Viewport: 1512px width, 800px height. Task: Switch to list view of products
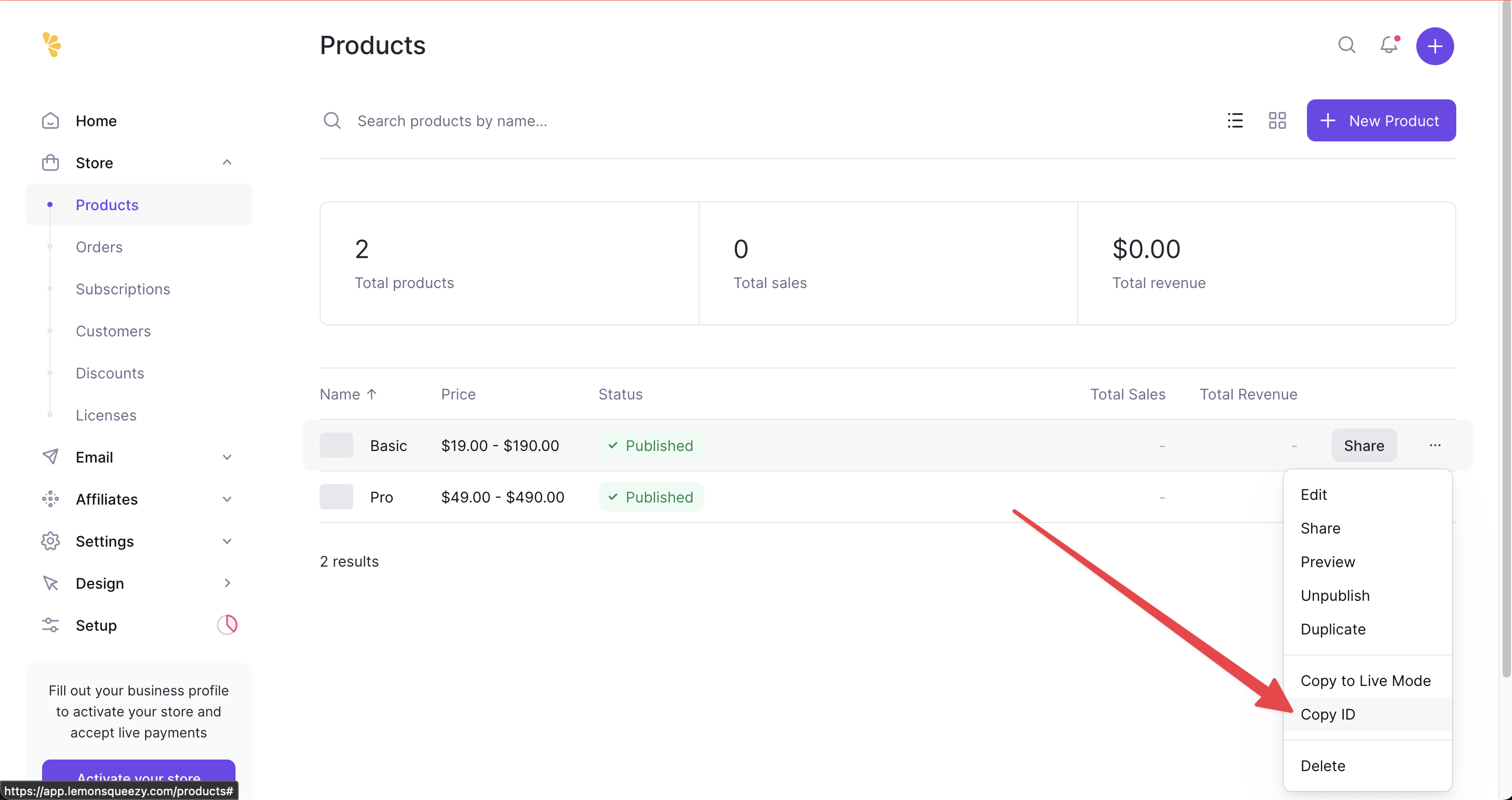point(1235,120)
